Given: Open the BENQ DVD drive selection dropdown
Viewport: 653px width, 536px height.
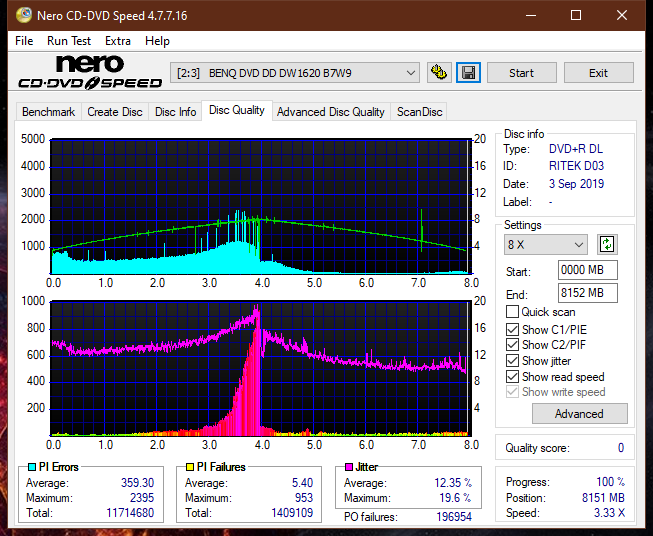Looking at the screenshot, I should point(295,73).
